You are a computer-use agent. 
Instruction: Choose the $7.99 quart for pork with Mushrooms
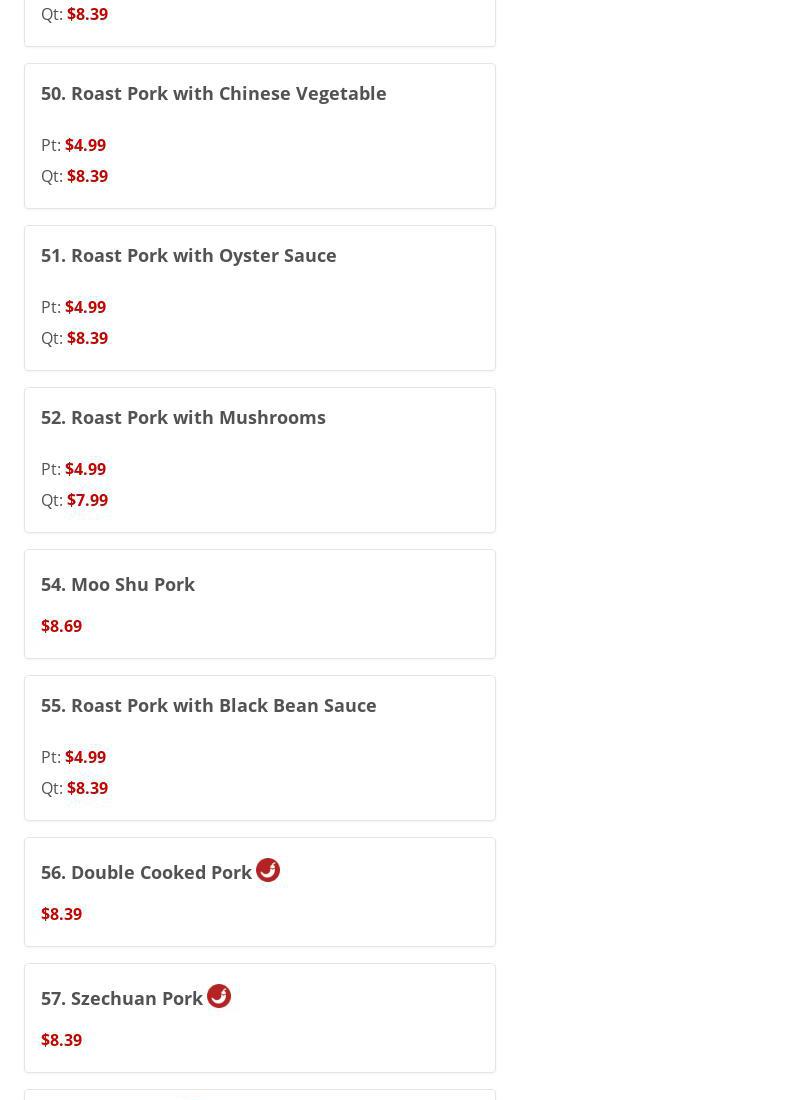[x=87, y=500]
